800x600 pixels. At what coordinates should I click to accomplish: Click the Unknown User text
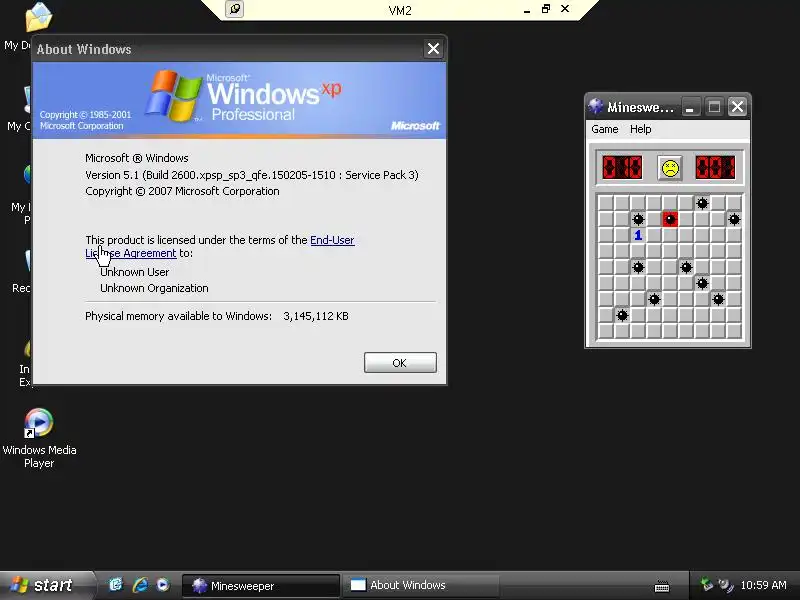click(x=135, y=272)
